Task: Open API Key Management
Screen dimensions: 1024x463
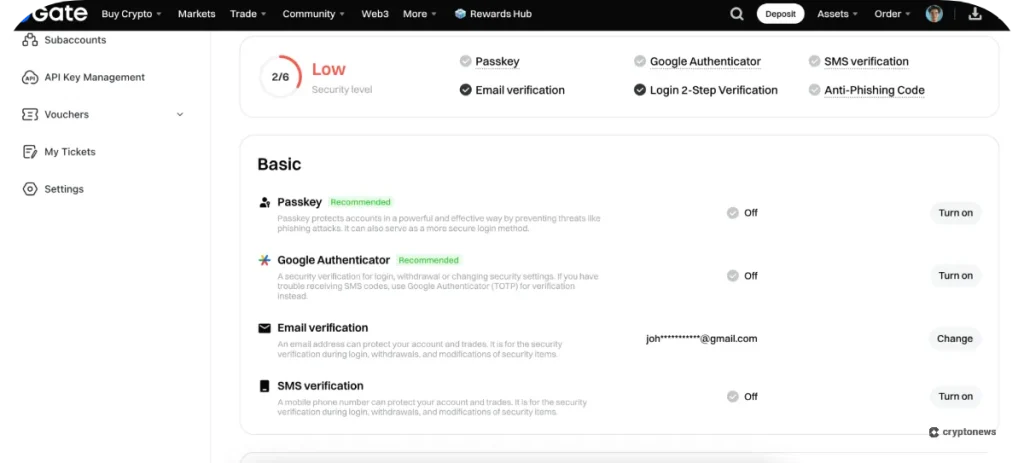Action: [x=95, y=77]
